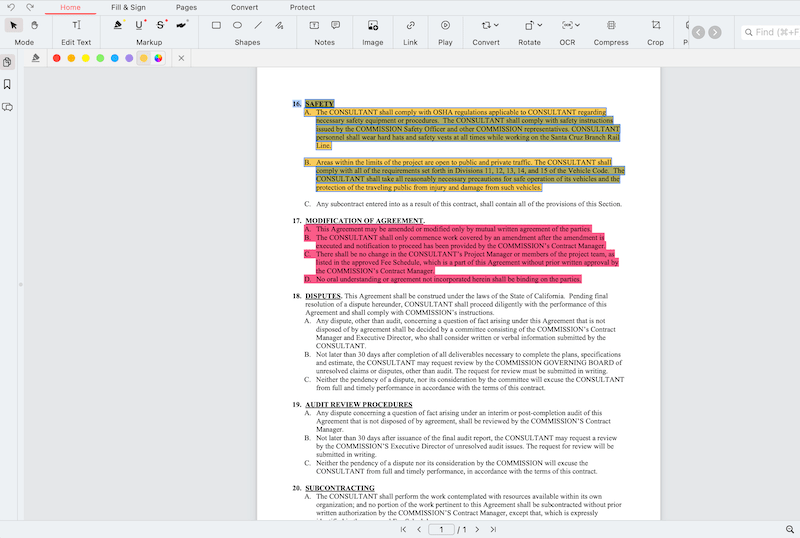Select the squiggly freehand markup tool
Viewport: 800px width, 538px height.
[x=182, y=25]
